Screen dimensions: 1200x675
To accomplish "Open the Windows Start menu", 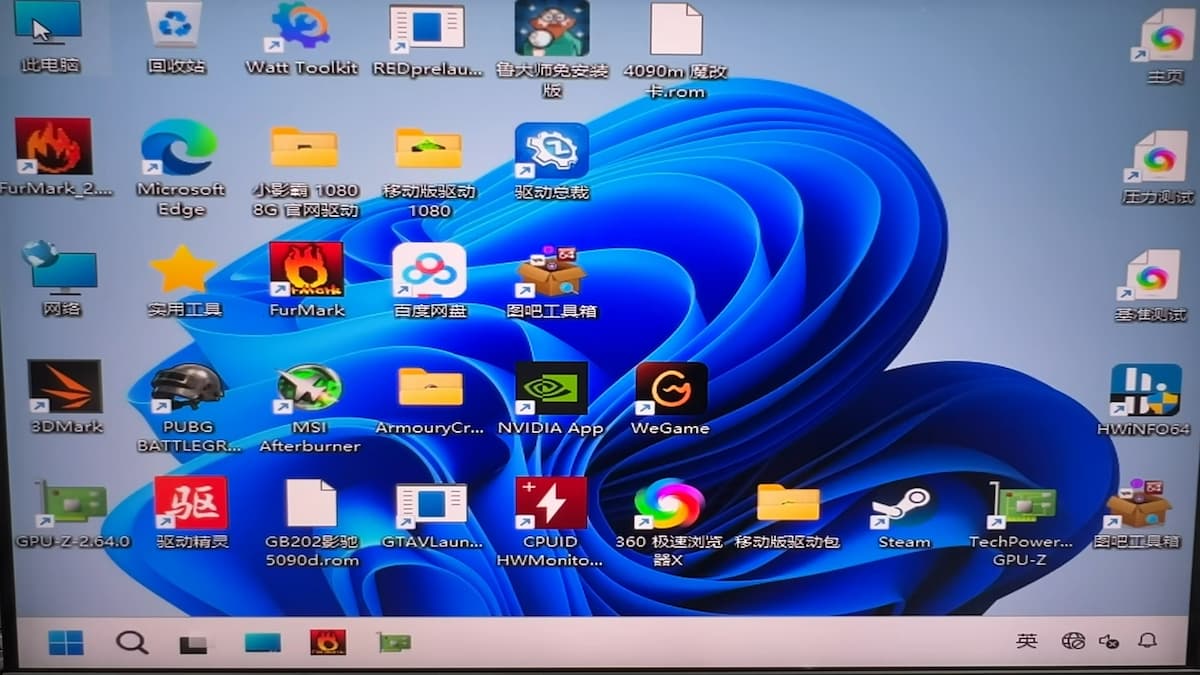I will [x=66, y=642].
